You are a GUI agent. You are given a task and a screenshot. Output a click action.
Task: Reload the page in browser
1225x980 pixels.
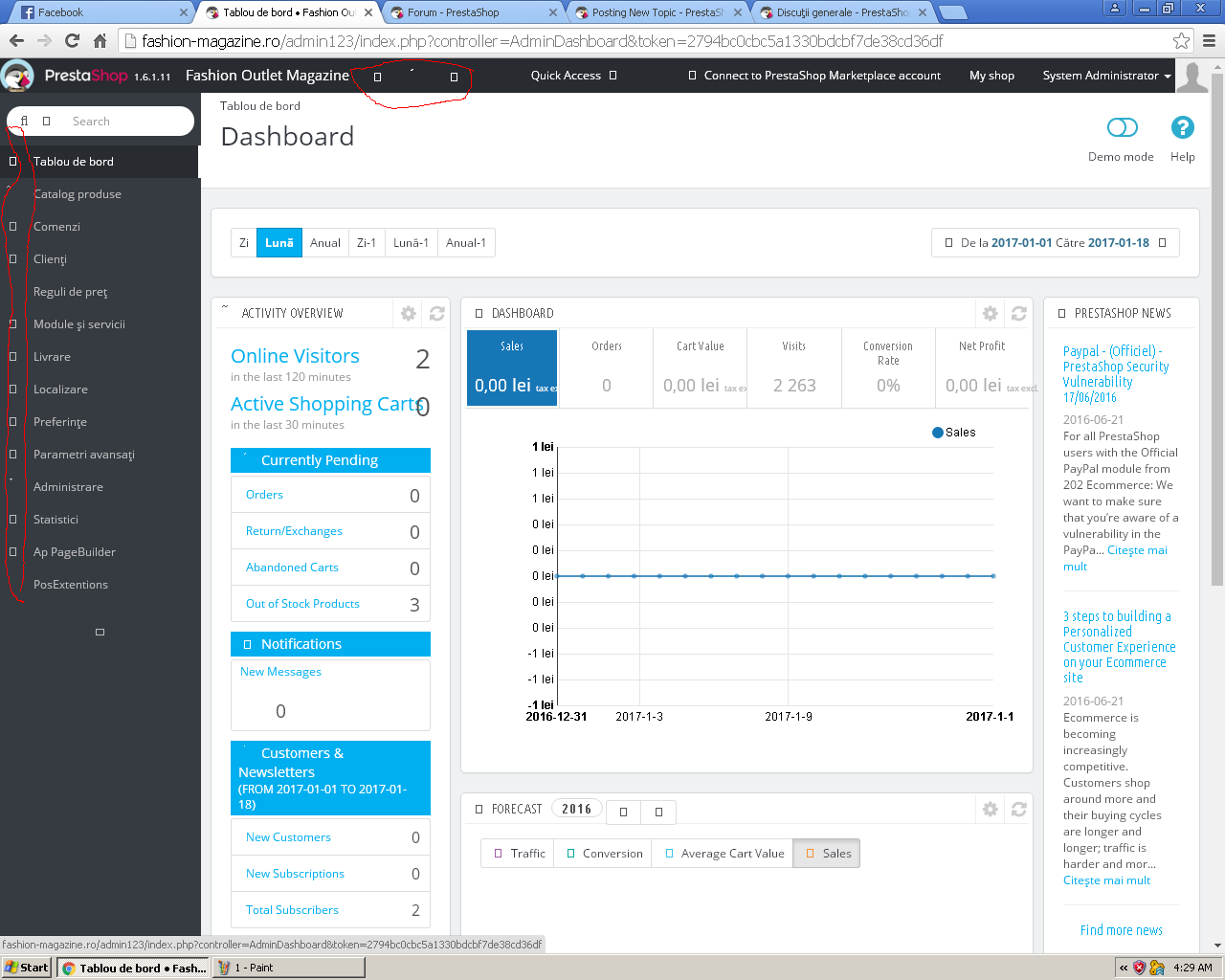72,41
